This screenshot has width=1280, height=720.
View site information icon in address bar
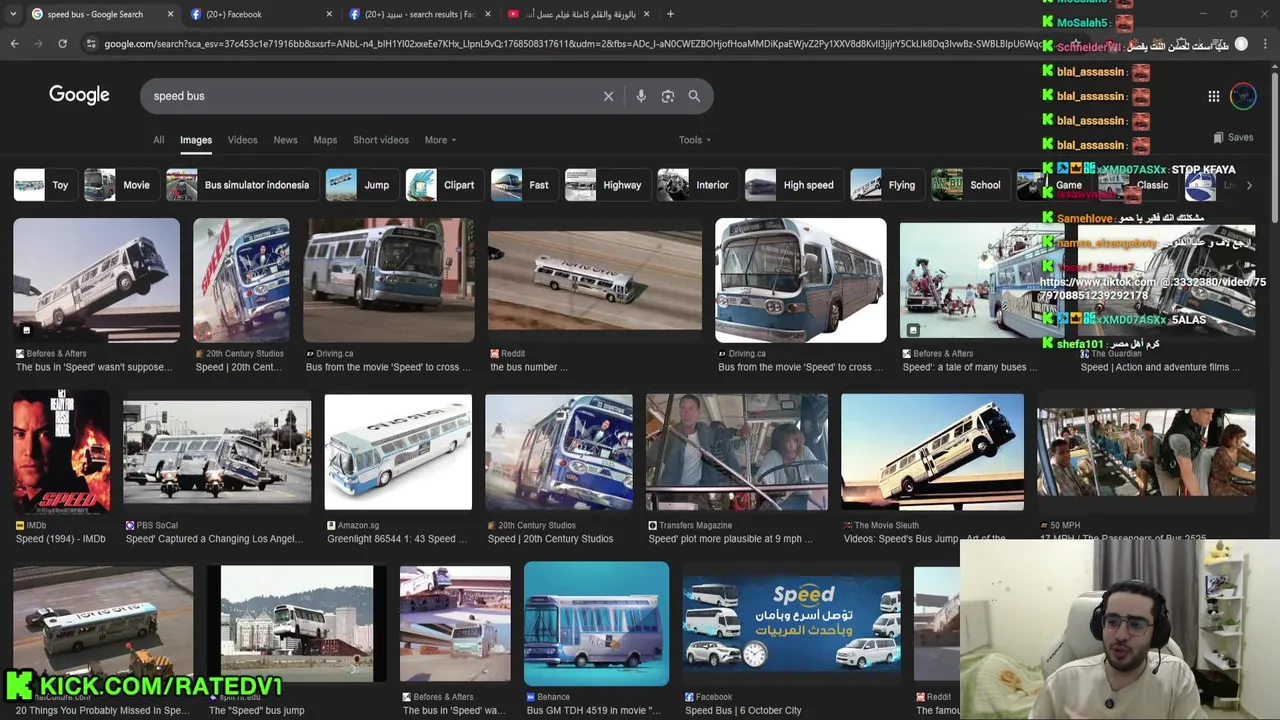[x=91, y=44]
